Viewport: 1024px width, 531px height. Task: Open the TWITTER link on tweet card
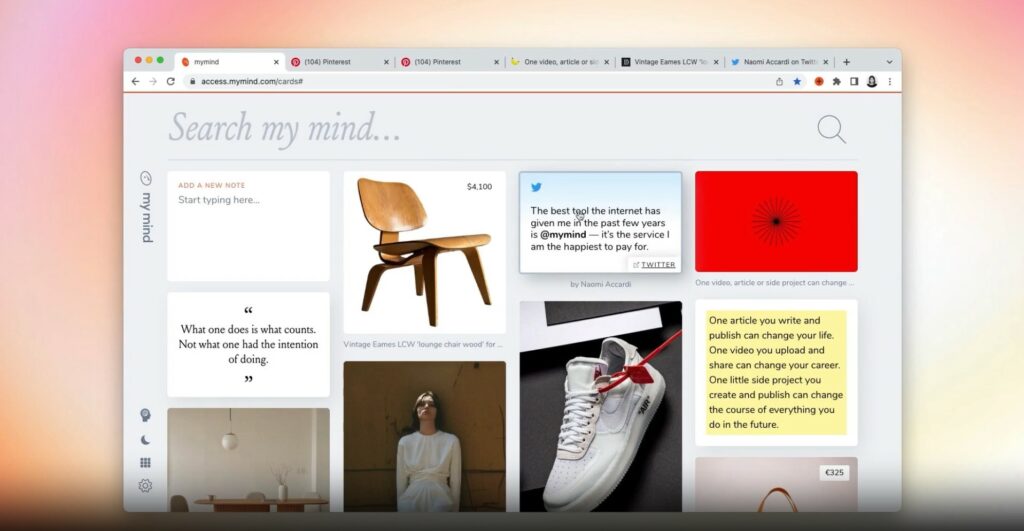(x=654, y=265)
